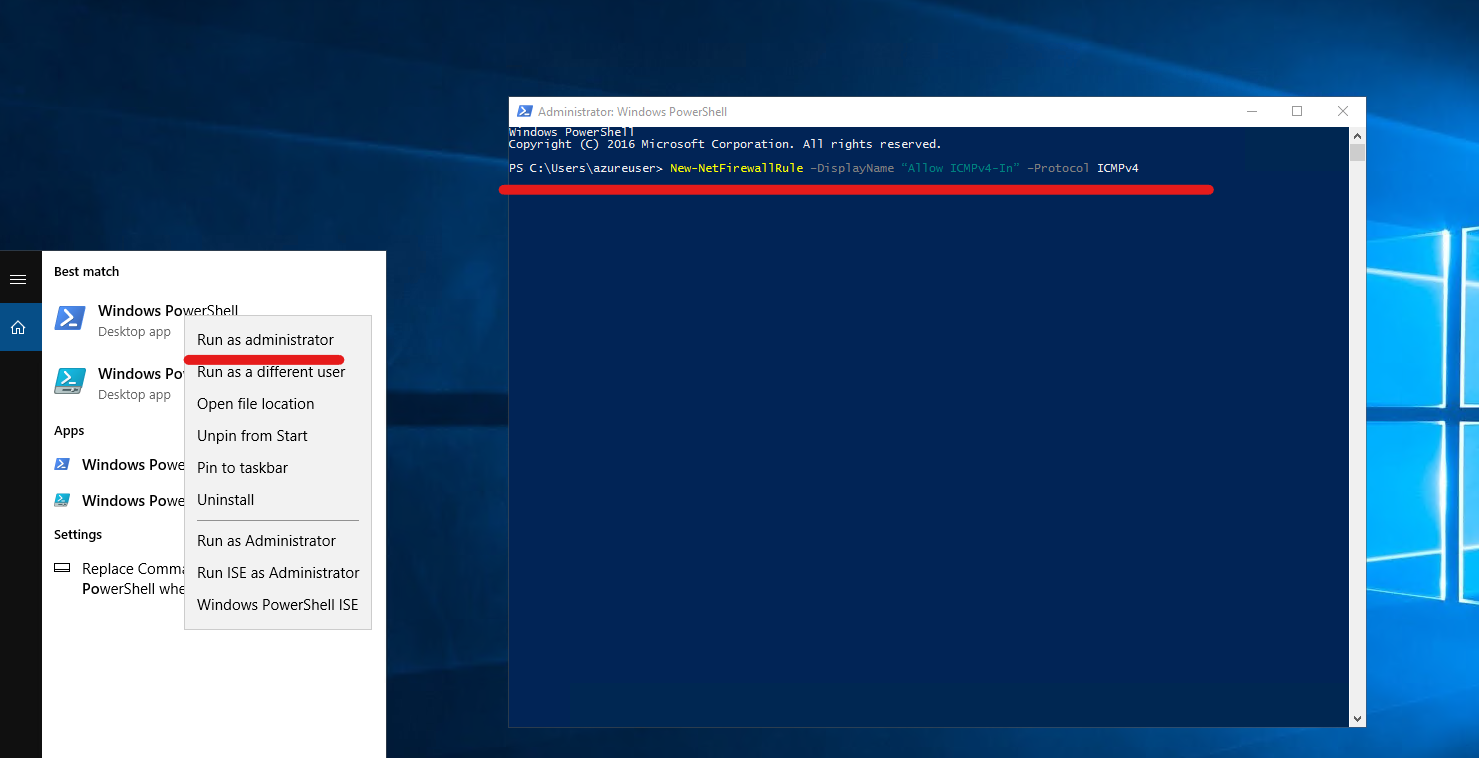
Task: Close the Administrator PowerShell window
Action: click(x=1343, y=112)
